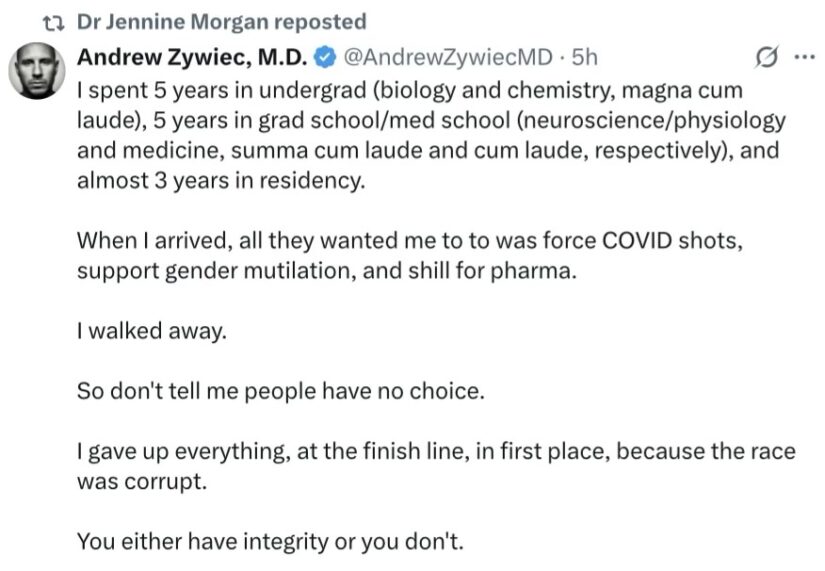This screenshot has width=825, height=571.
Task: Click the line beginning 'I spent 5 years in undergrad'
Action: point(410,91)
